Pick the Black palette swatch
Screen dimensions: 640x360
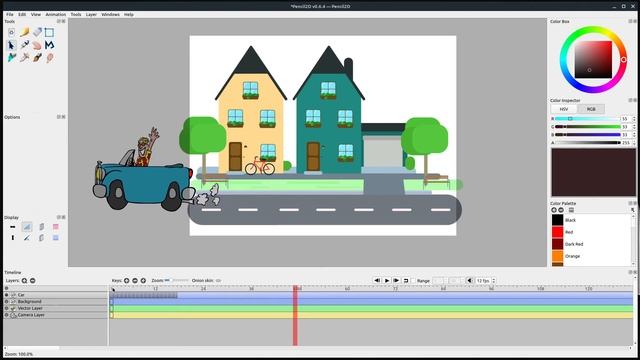[x=558, y=220]
